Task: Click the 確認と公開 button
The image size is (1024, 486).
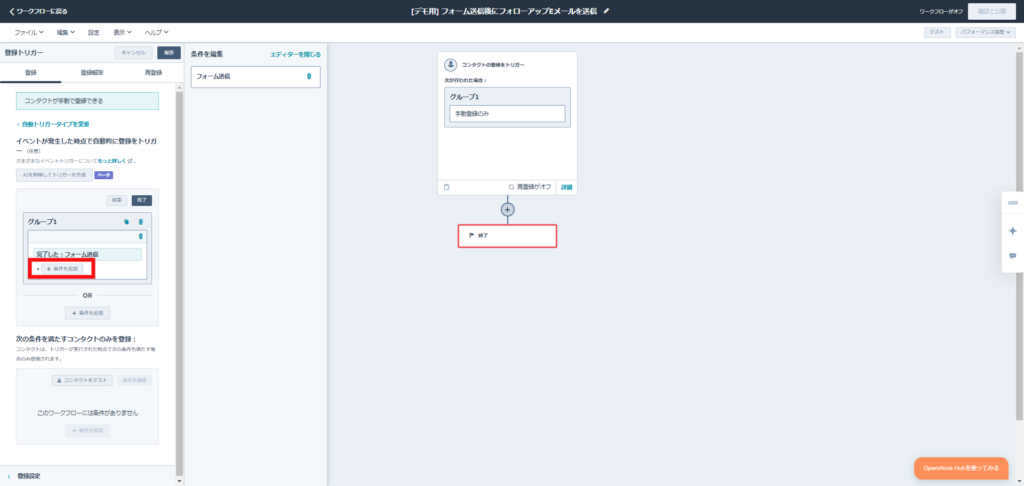Action: point(991,11)
